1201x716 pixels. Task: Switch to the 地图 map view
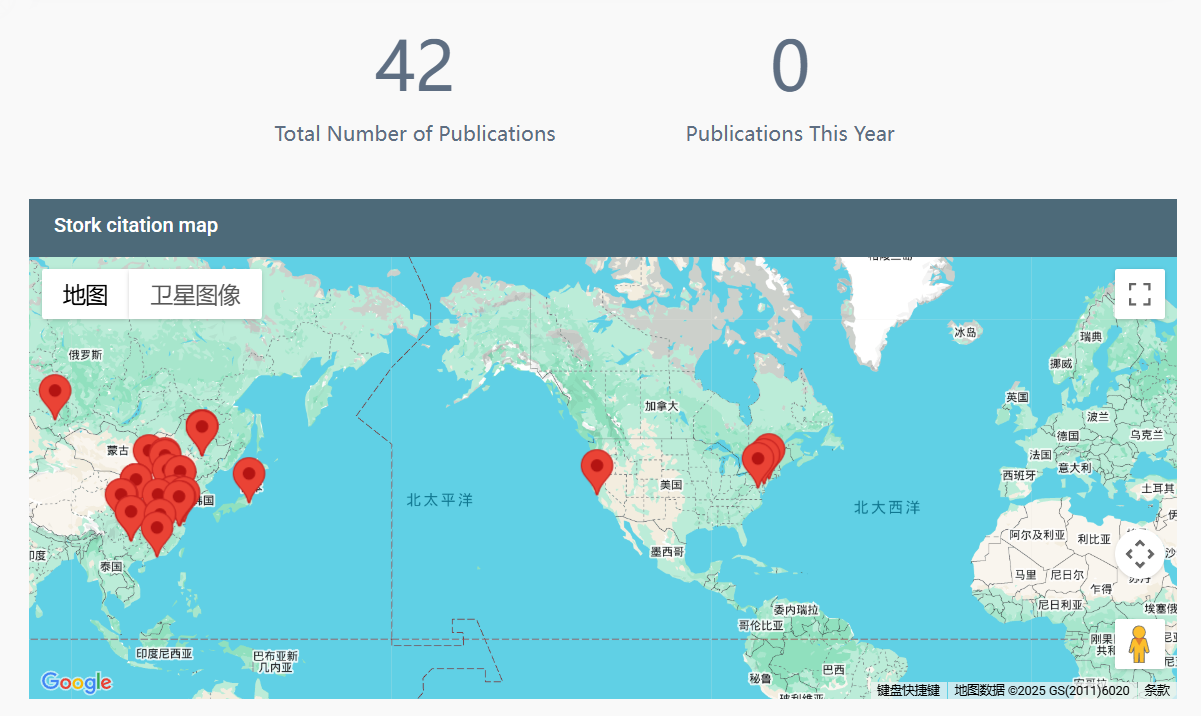85,295
